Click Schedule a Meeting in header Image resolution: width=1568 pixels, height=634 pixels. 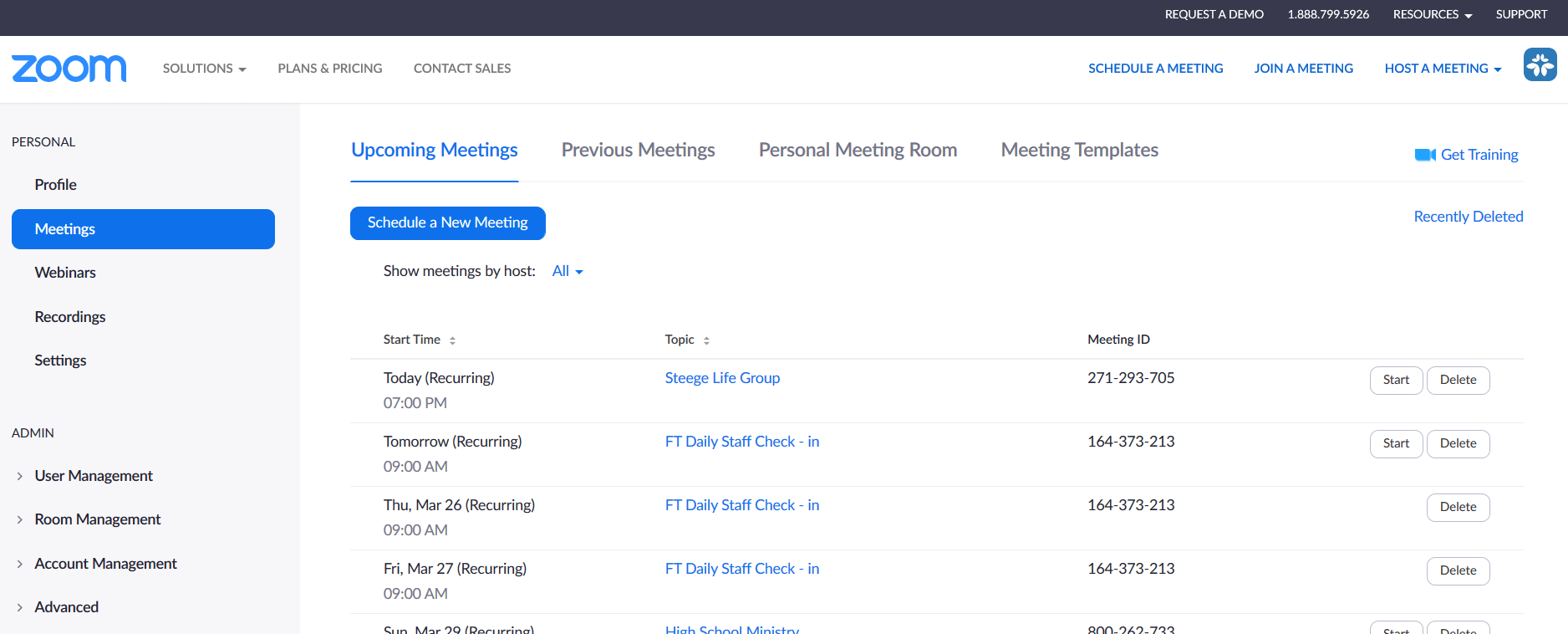[1155, 69]
